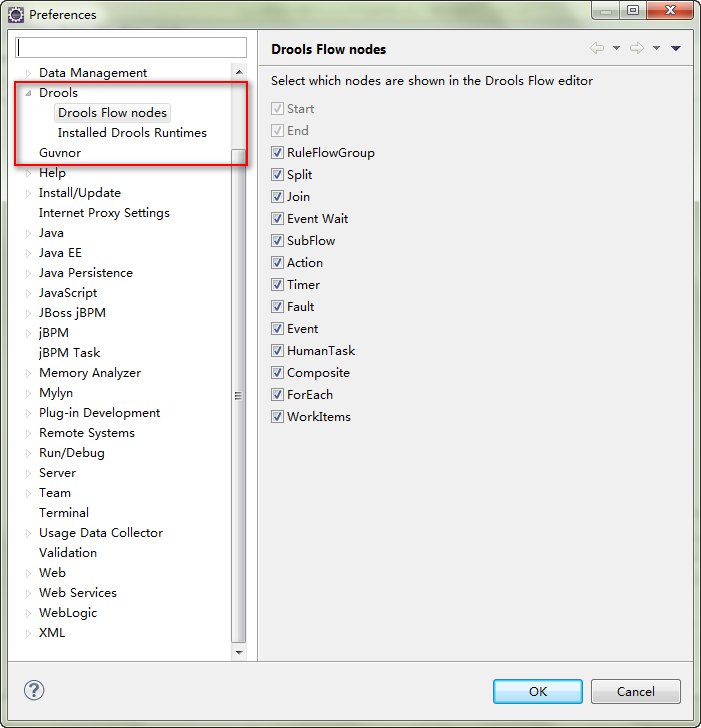Confirm preferences with the OK button
This screenshot has width=701, height=728.
pos(538,691)
